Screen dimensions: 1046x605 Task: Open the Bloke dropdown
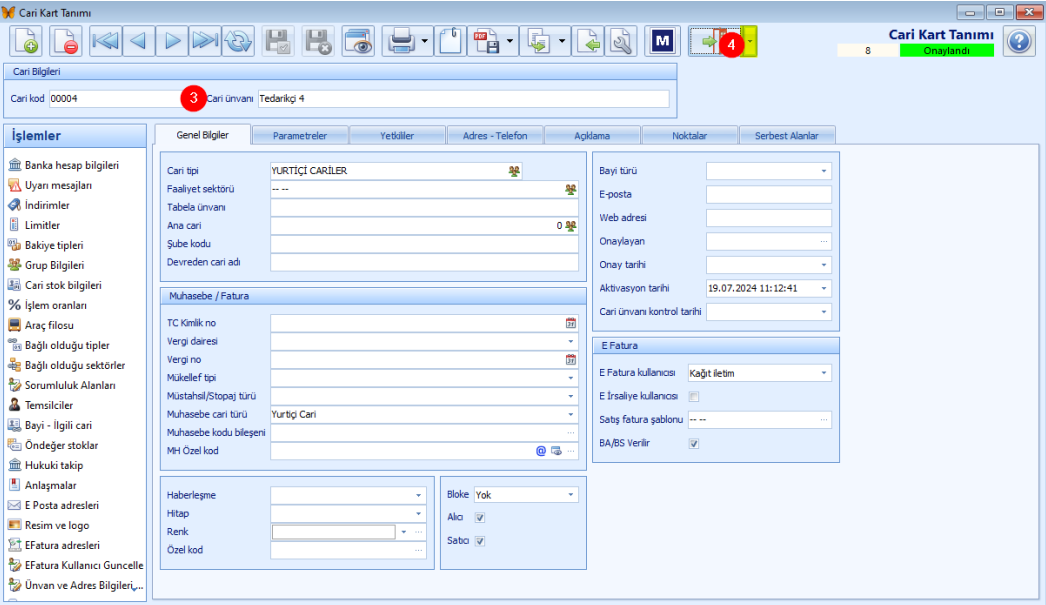571,495
